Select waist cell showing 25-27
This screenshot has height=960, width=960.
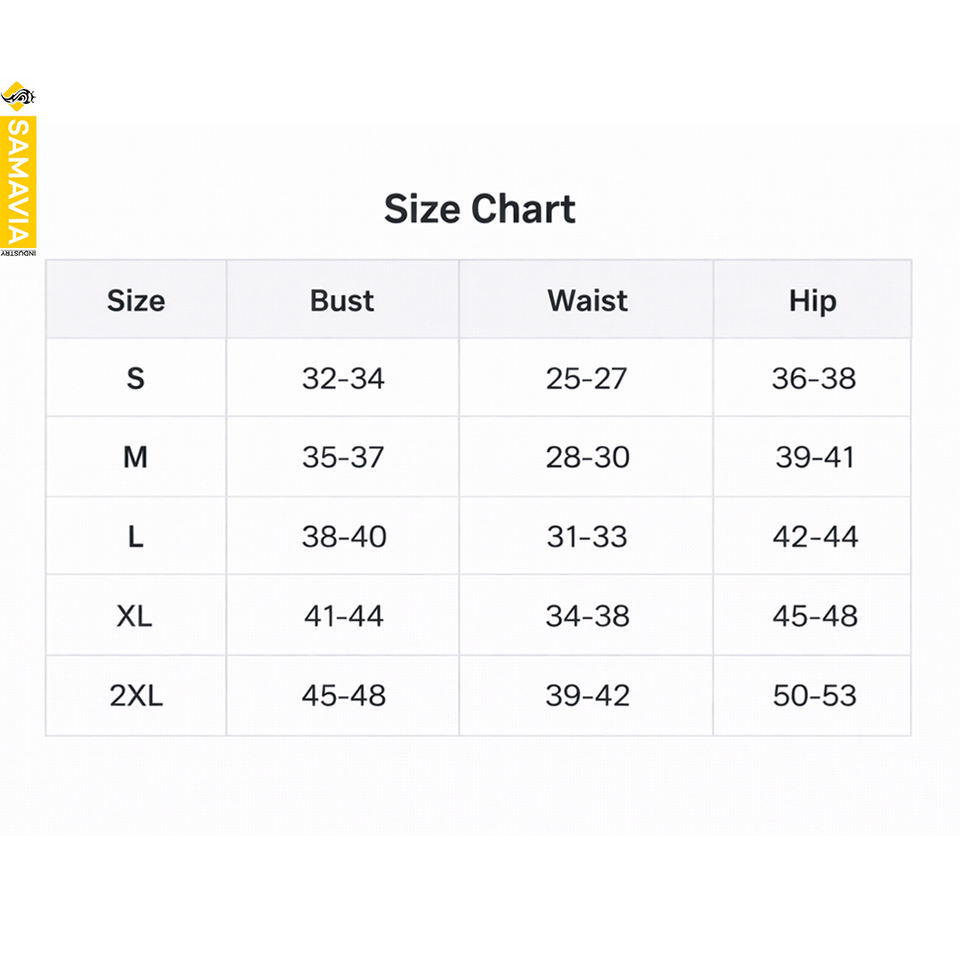click(x=587, y=379)
